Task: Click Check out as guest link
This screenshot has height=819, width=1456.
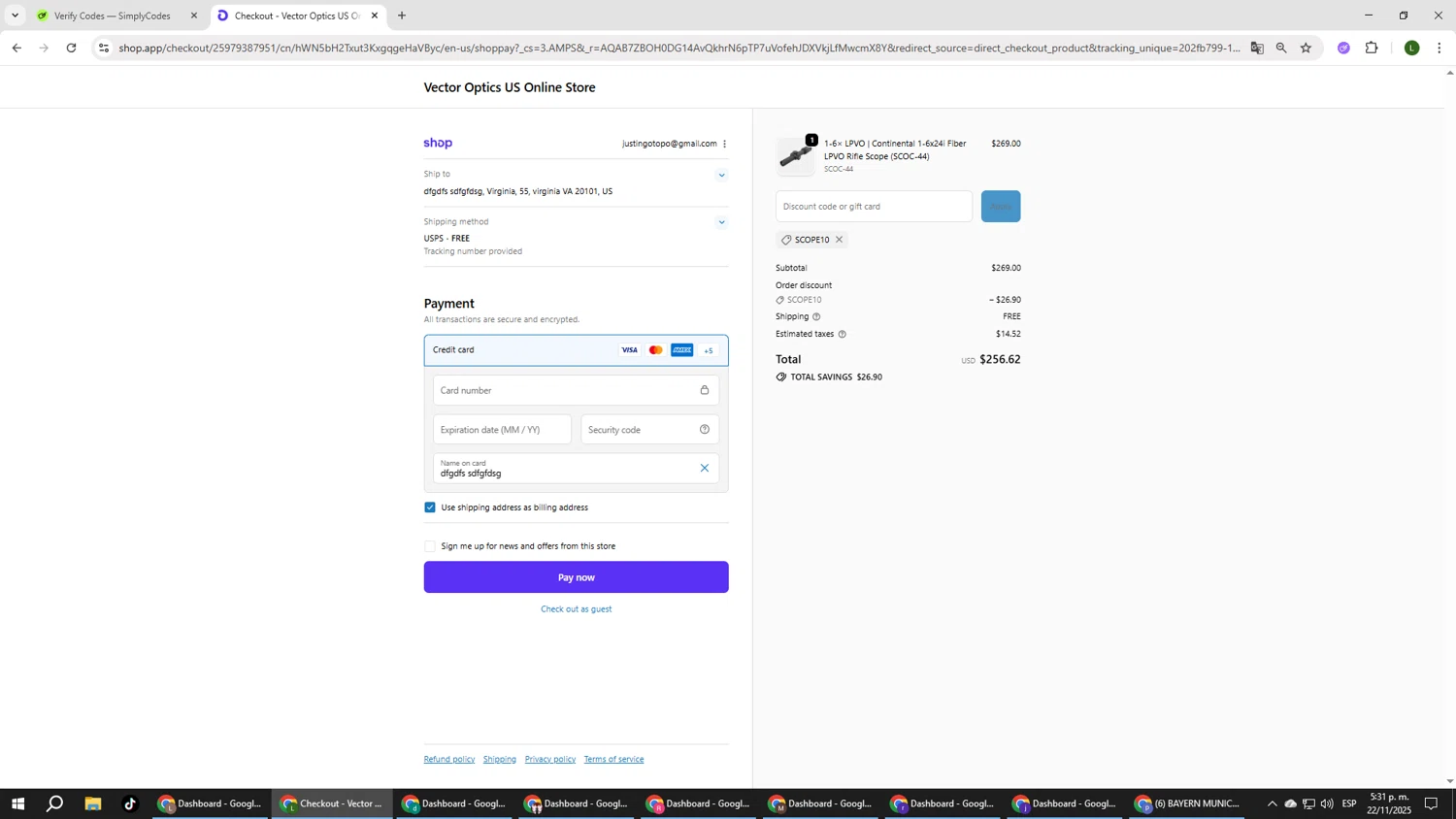Action: coord(576,609)
